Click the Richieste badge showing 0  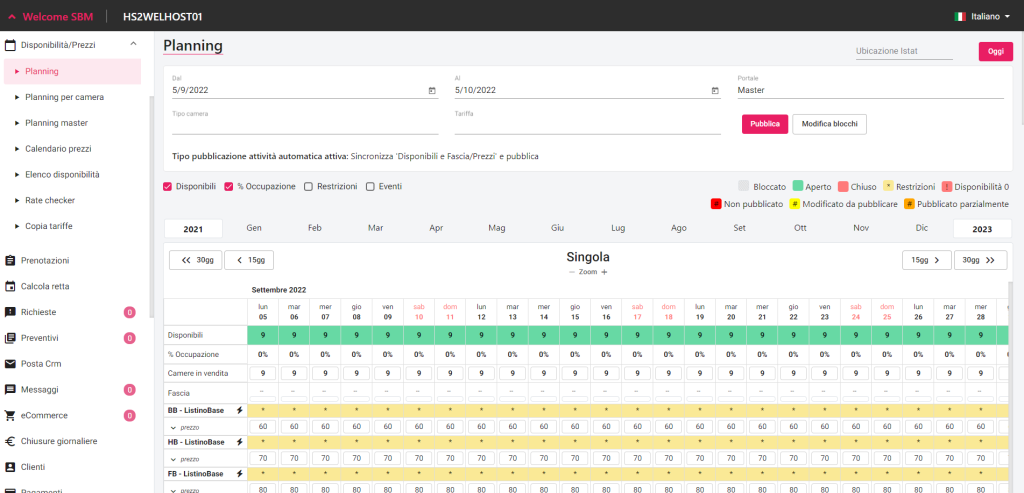coord(129,313)
